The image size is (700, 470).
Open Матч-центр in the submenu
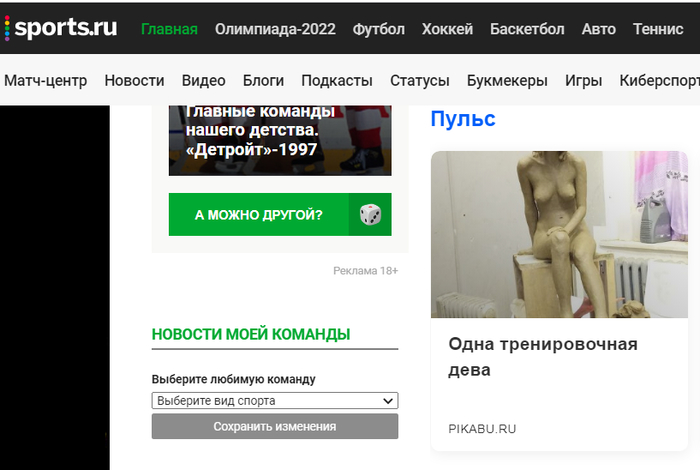point(46,81)
